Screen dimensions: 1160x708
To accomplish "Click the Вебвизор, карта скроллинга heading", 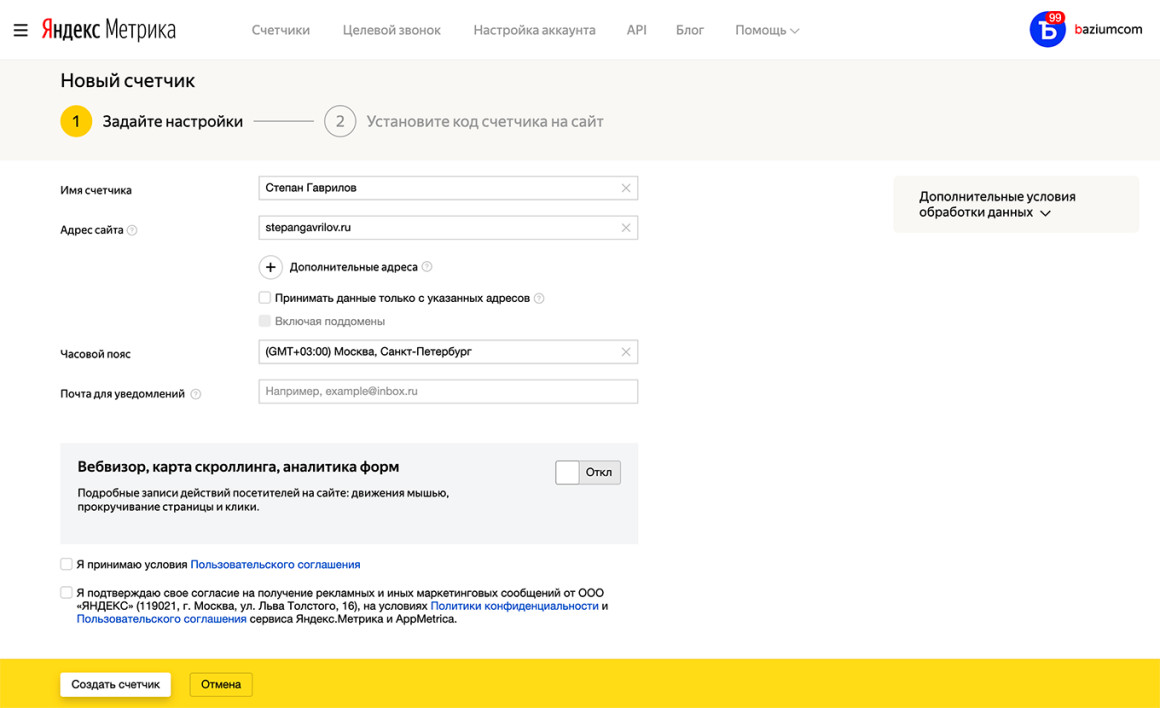I will [x=238, y=467].
